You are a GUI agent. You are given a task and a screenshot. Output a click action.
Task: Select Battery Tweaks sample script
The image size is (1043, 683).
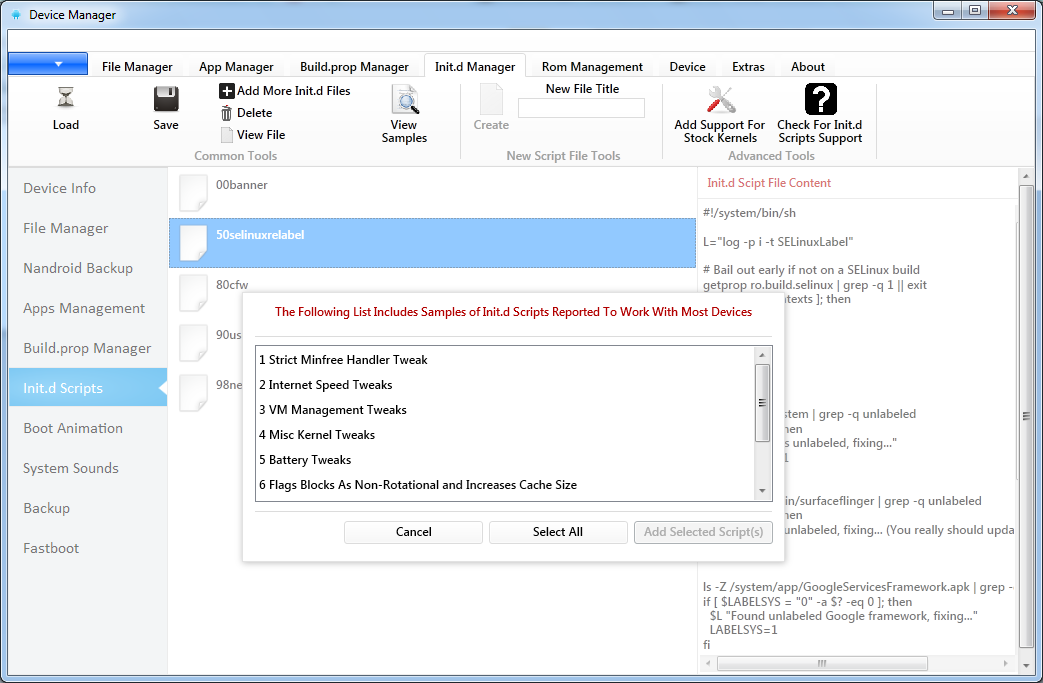click(310, 460)
